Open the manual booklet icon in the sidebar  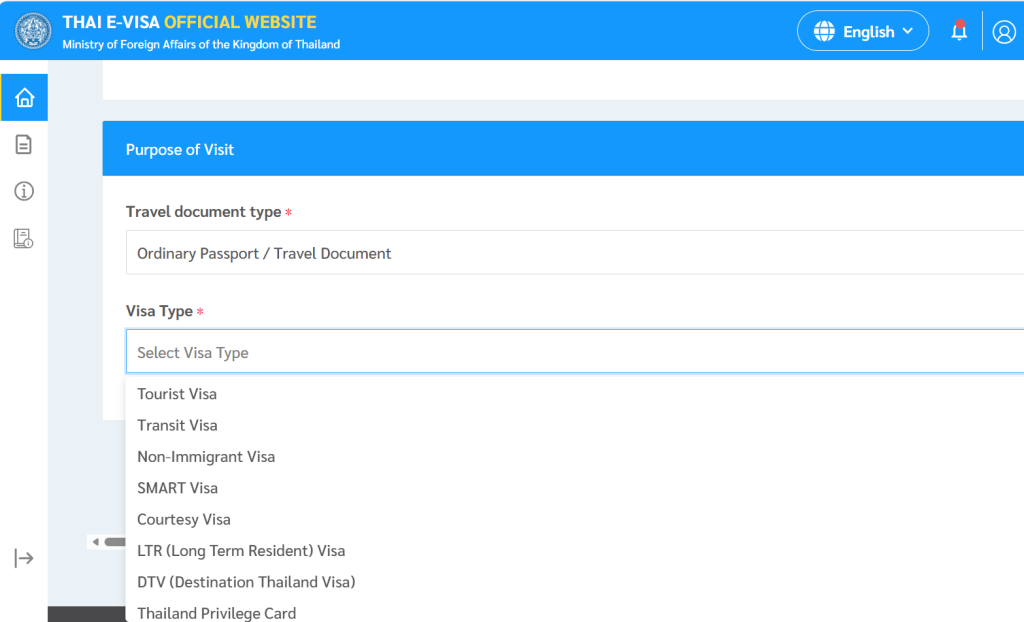click(24, 238)
